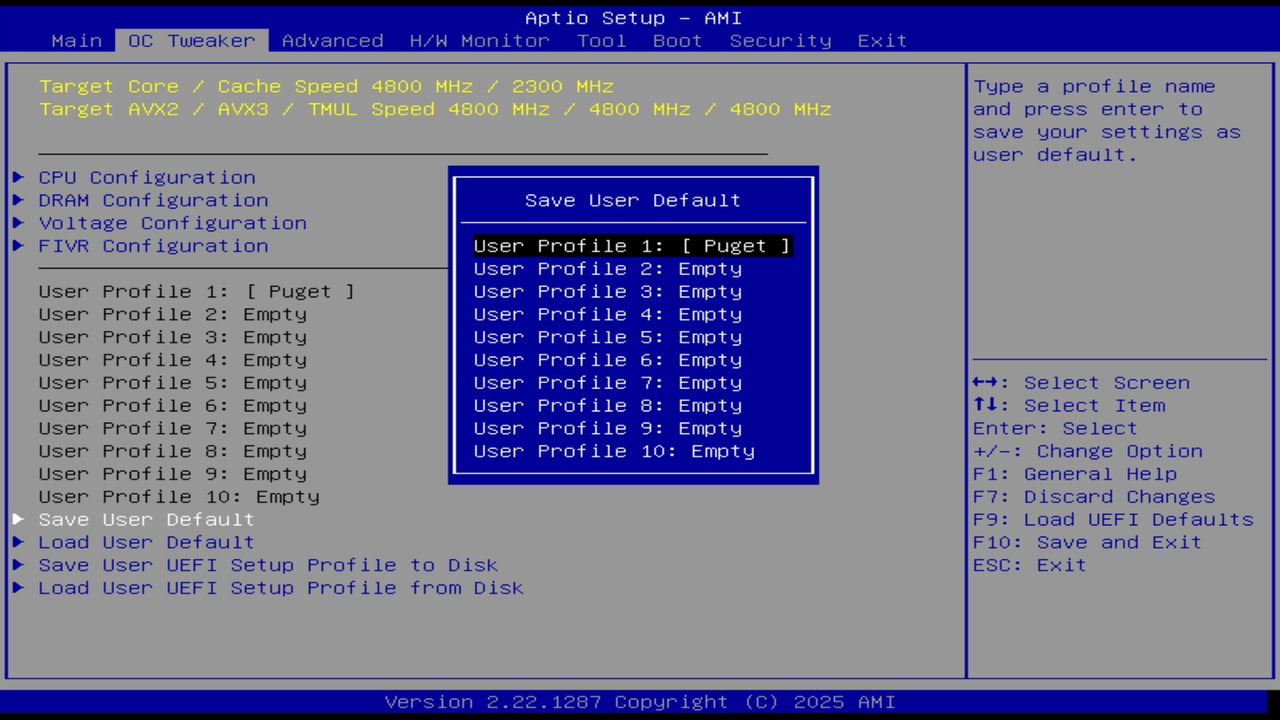Viewport: 1280px width, 720px height.
Task: Click Target AVX2 / AVX3 / TMUL Speed line
Action: pos(435,110)
